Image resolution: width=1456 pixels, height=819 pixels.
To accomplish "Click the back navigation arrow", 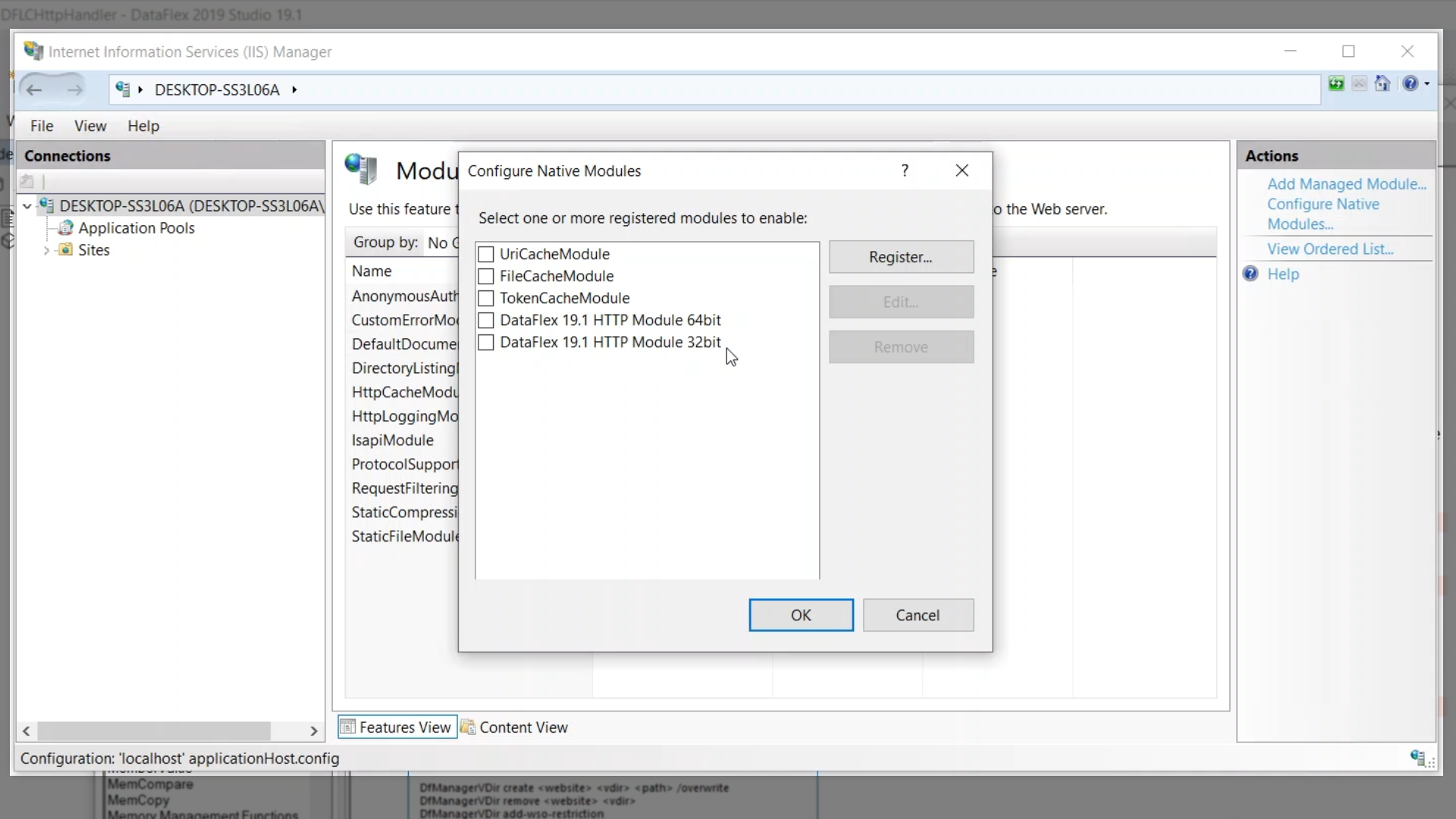I will [x=34, y=90].
